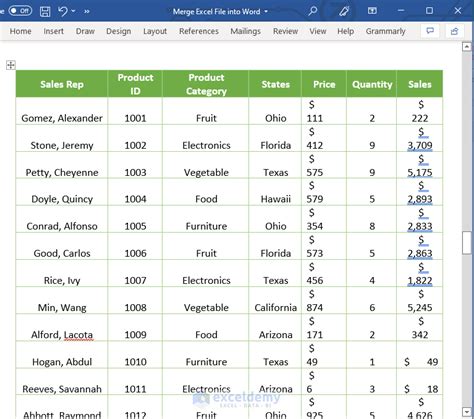Viewport: 474px width, 419px height.
Task: Expand Quick Access Toolbar overflow chevrons
Action: [87, 11]
